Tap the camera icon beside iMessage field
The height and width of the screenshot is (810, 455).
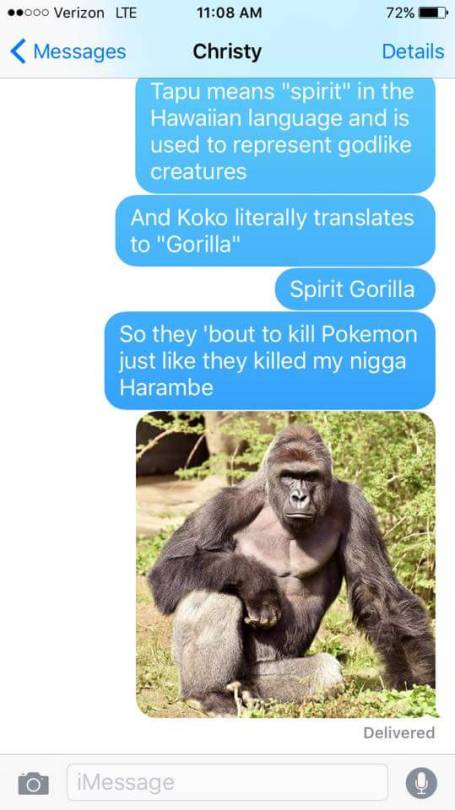point(34,783)
